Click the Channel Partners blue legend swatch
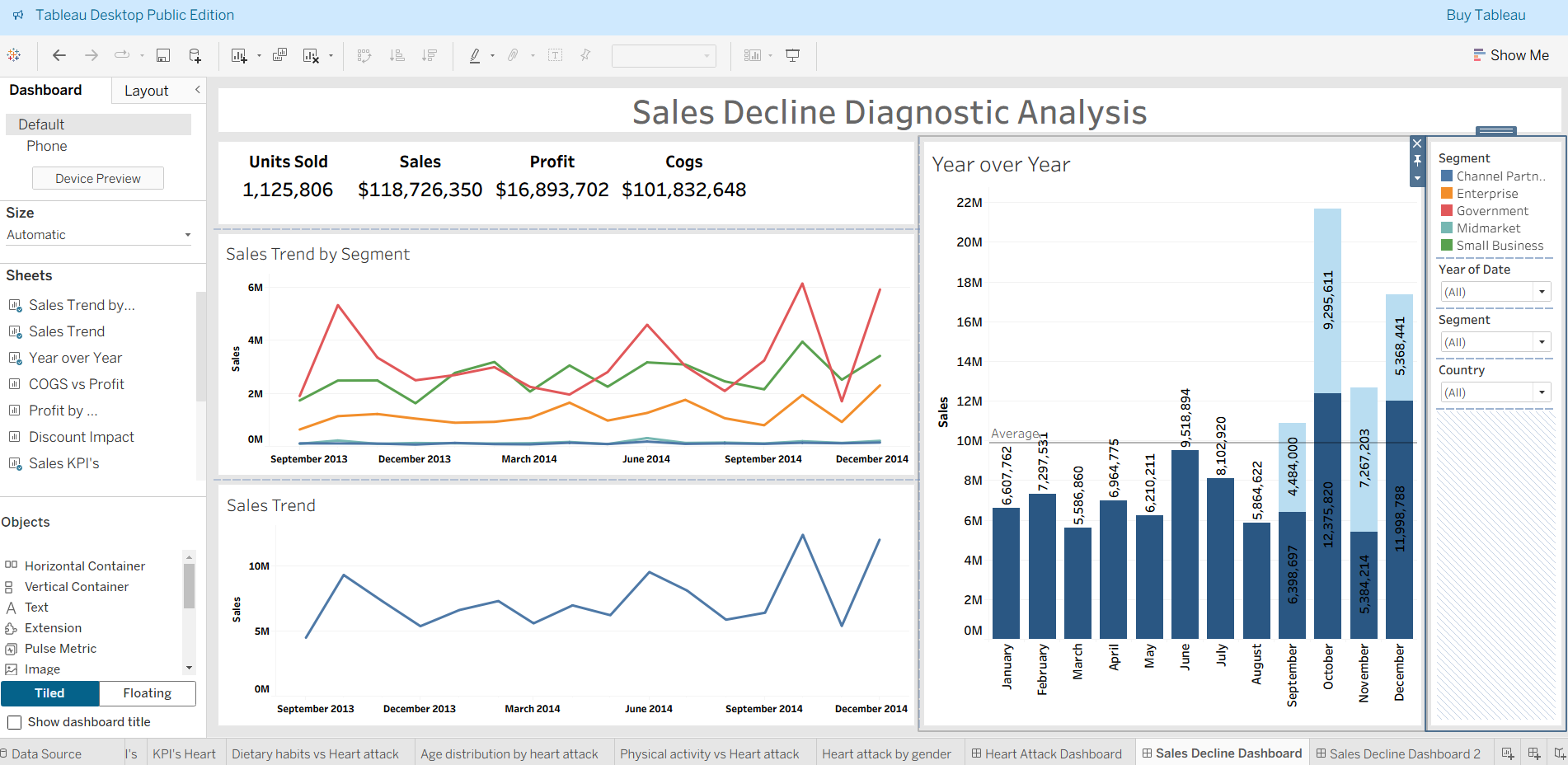Screen dimensions: 1568x765 1446,176
